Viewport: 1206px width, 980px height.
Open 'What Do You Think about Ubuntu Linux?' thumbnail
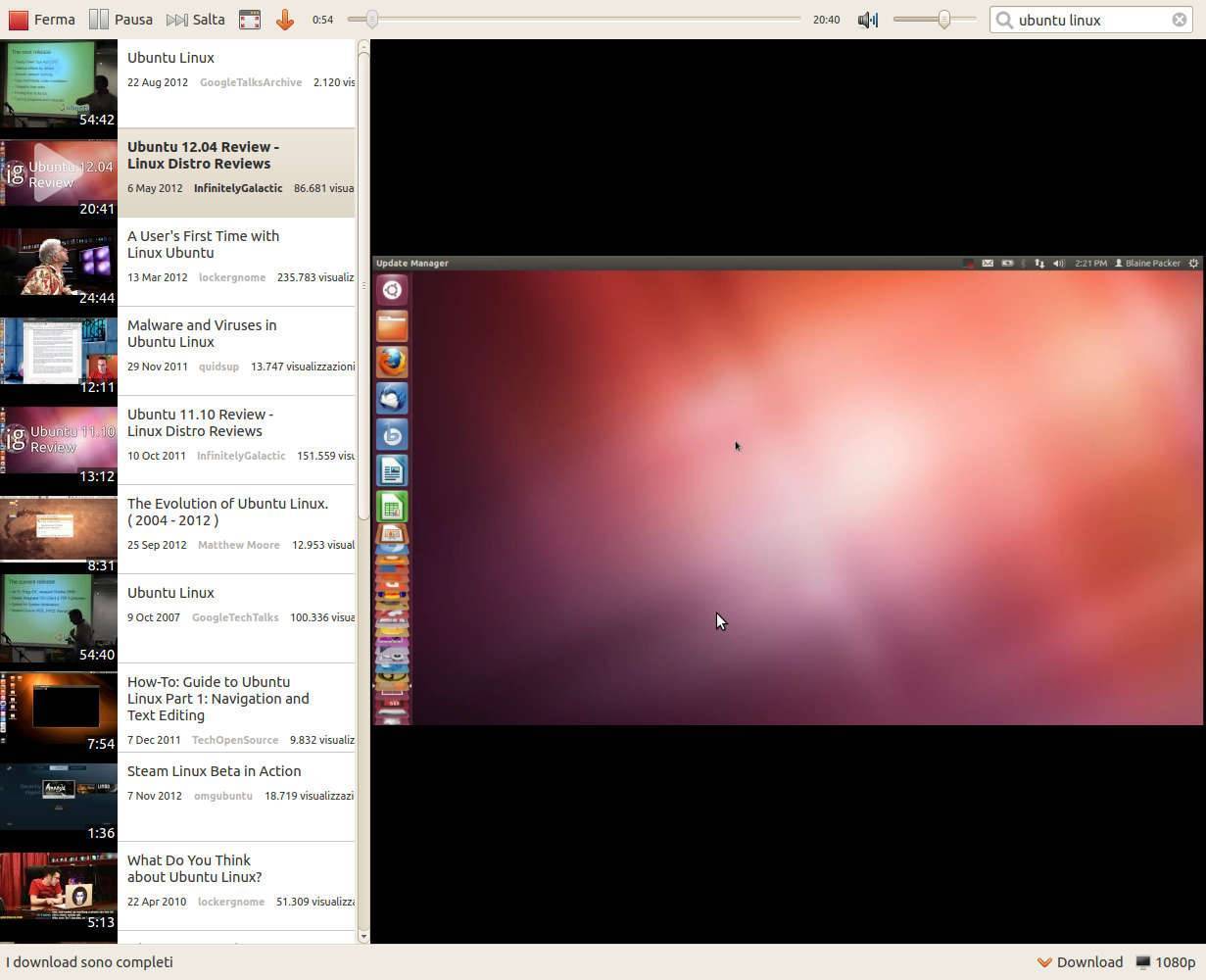[x=59, y=887]
